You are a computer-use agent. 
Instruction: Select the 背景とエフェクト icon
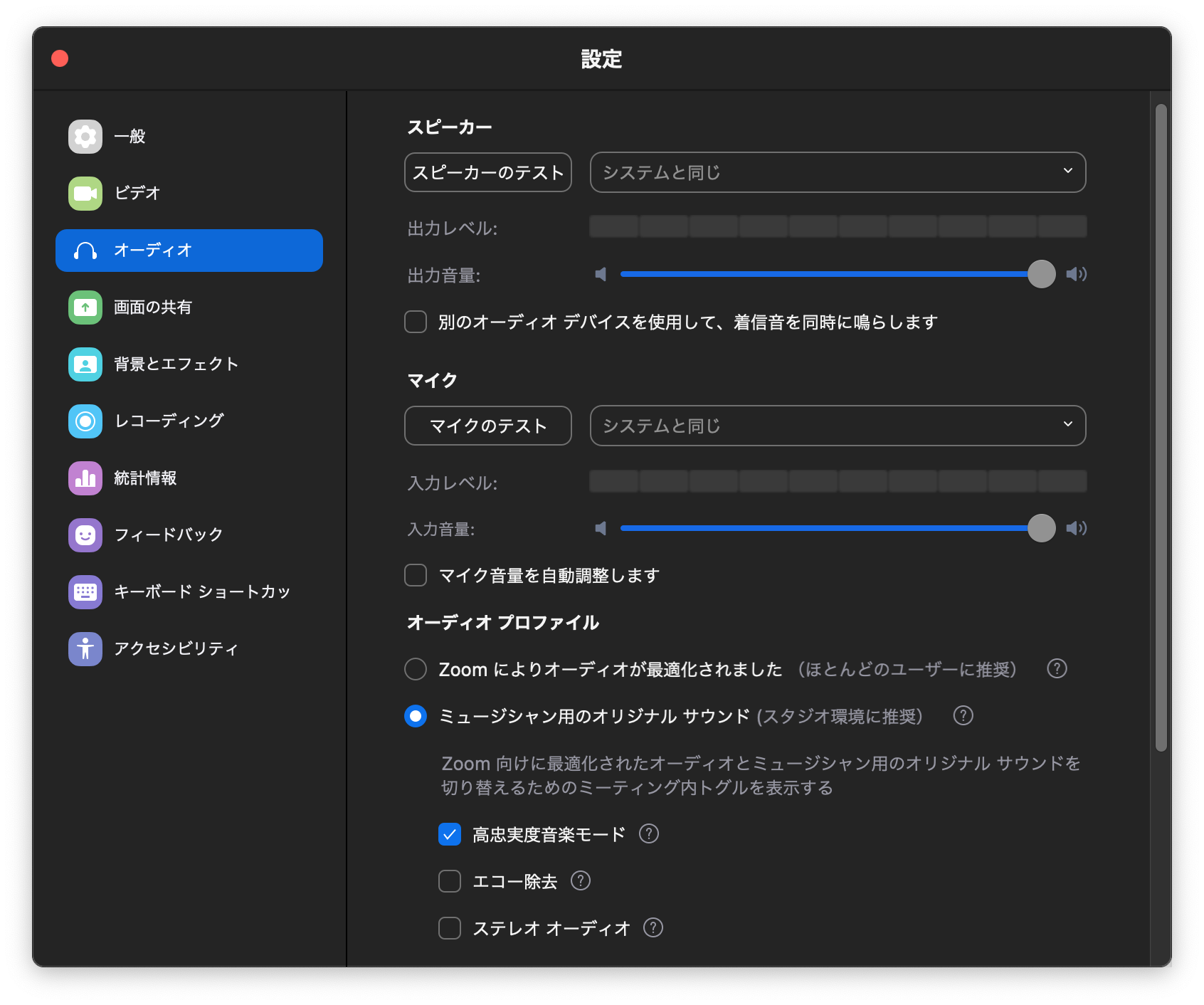click(85, 364)
